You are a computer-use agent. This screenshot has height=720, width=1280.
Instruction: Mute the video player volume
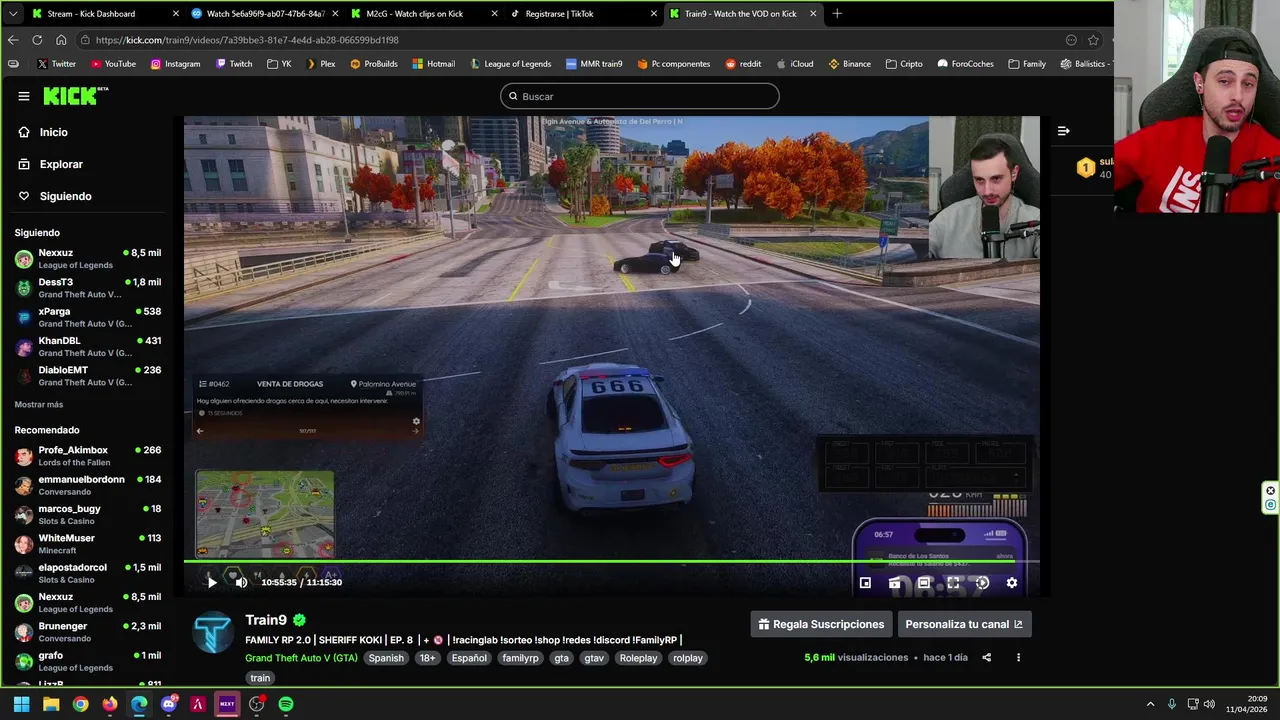(x=241, y=582)
